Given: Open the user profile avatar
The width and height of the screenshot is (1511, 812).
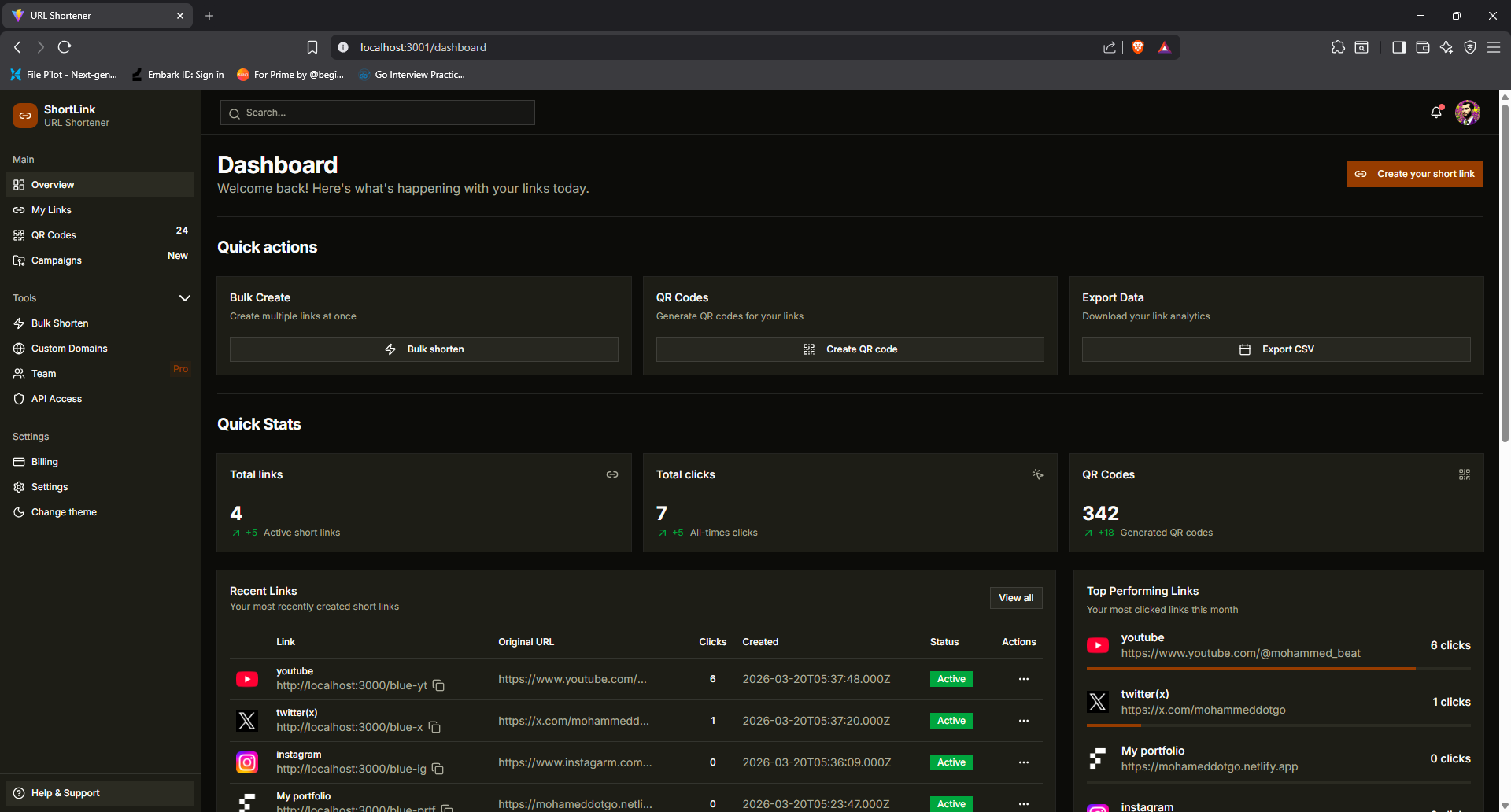Looking at the screenshot, I should click(1467, 113).
